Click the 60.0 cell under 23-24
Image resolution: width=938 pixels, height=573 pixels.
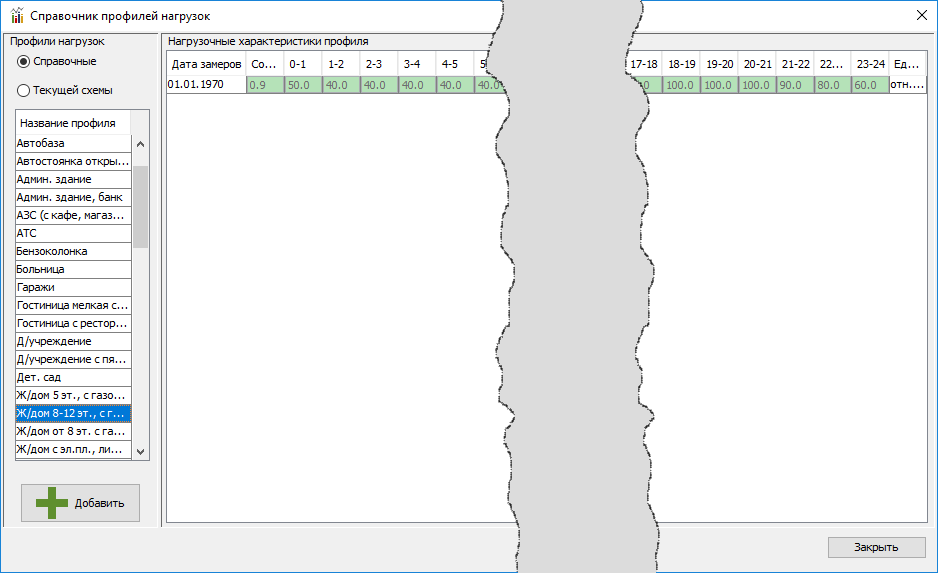click(x=871, y=85)
